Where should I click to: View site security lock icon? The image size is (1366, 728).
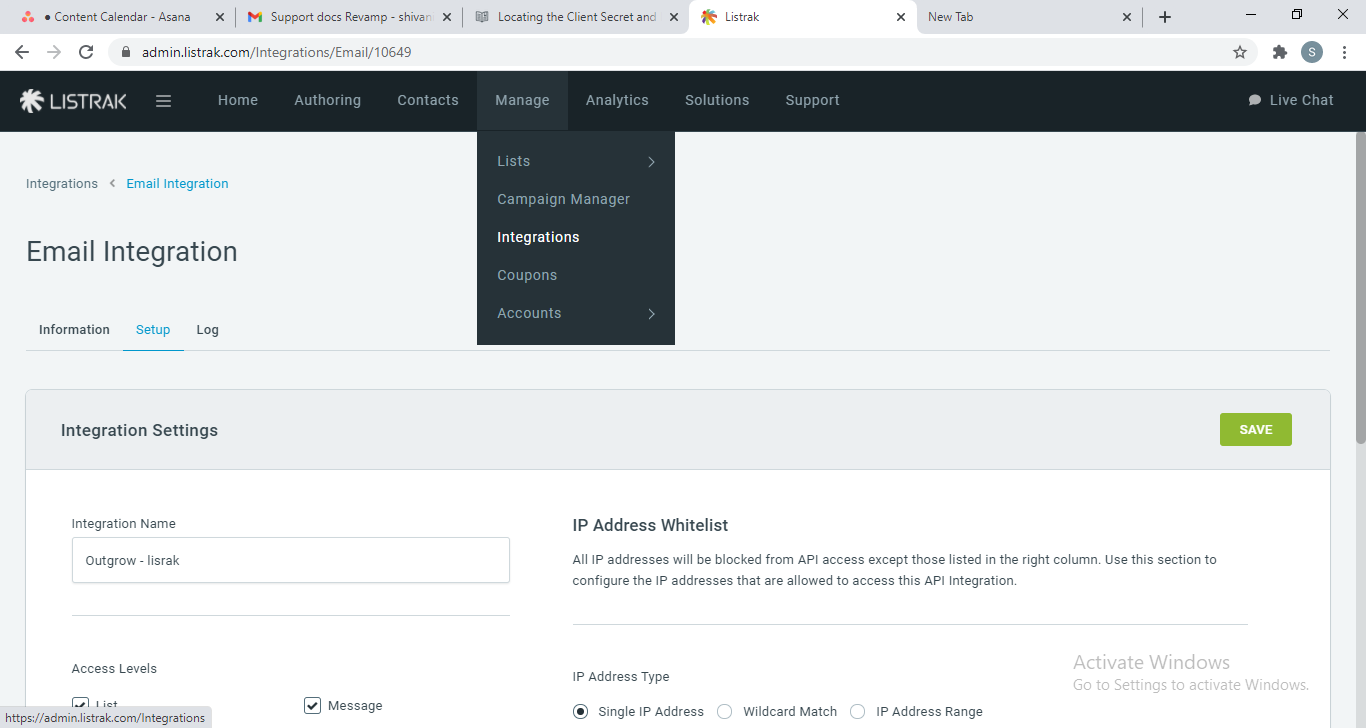point(126,52)
